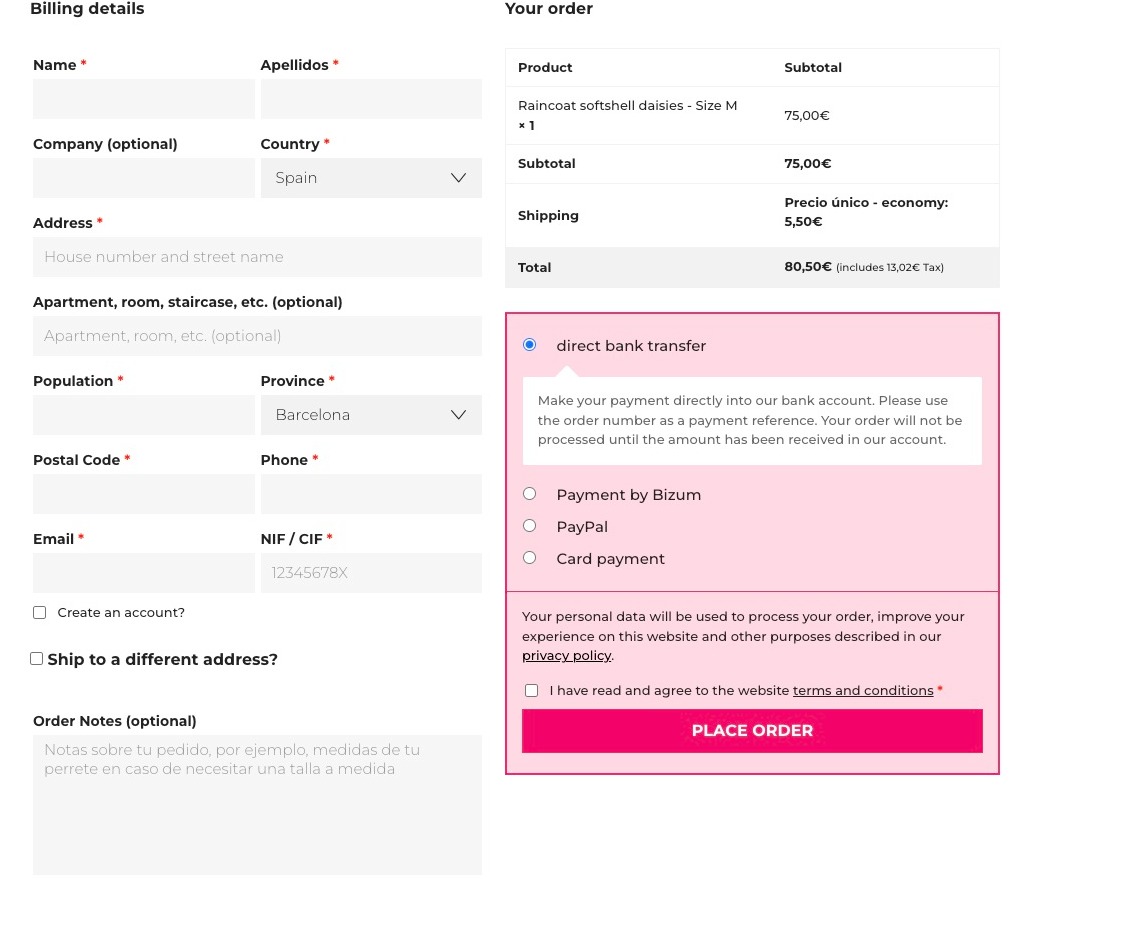The width and height of the screenshot is (1138, 937).
Task: Focus the Name input field
Action: (x=144, y=99)
